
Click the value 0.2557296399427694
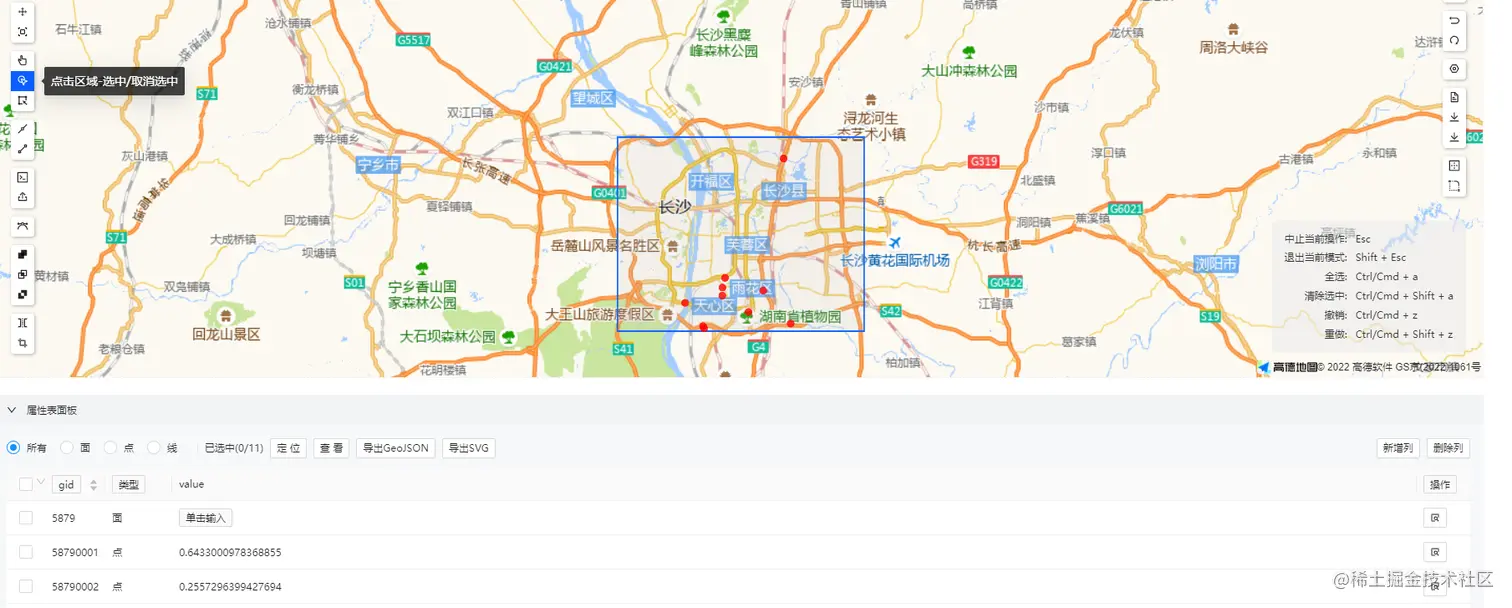point(230,586)
